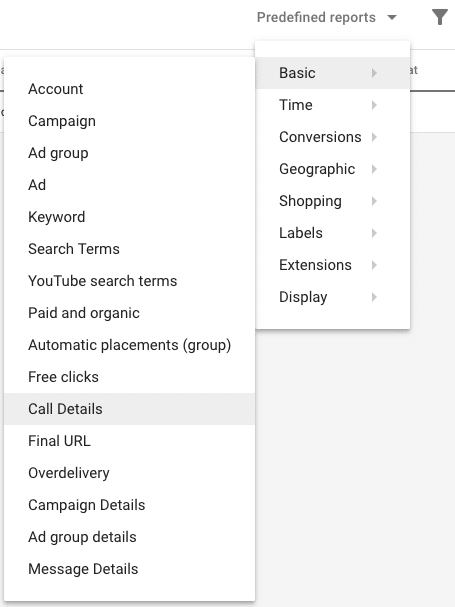Open the Search Terms report
The image size is (455, 607).
click(130, 249)
